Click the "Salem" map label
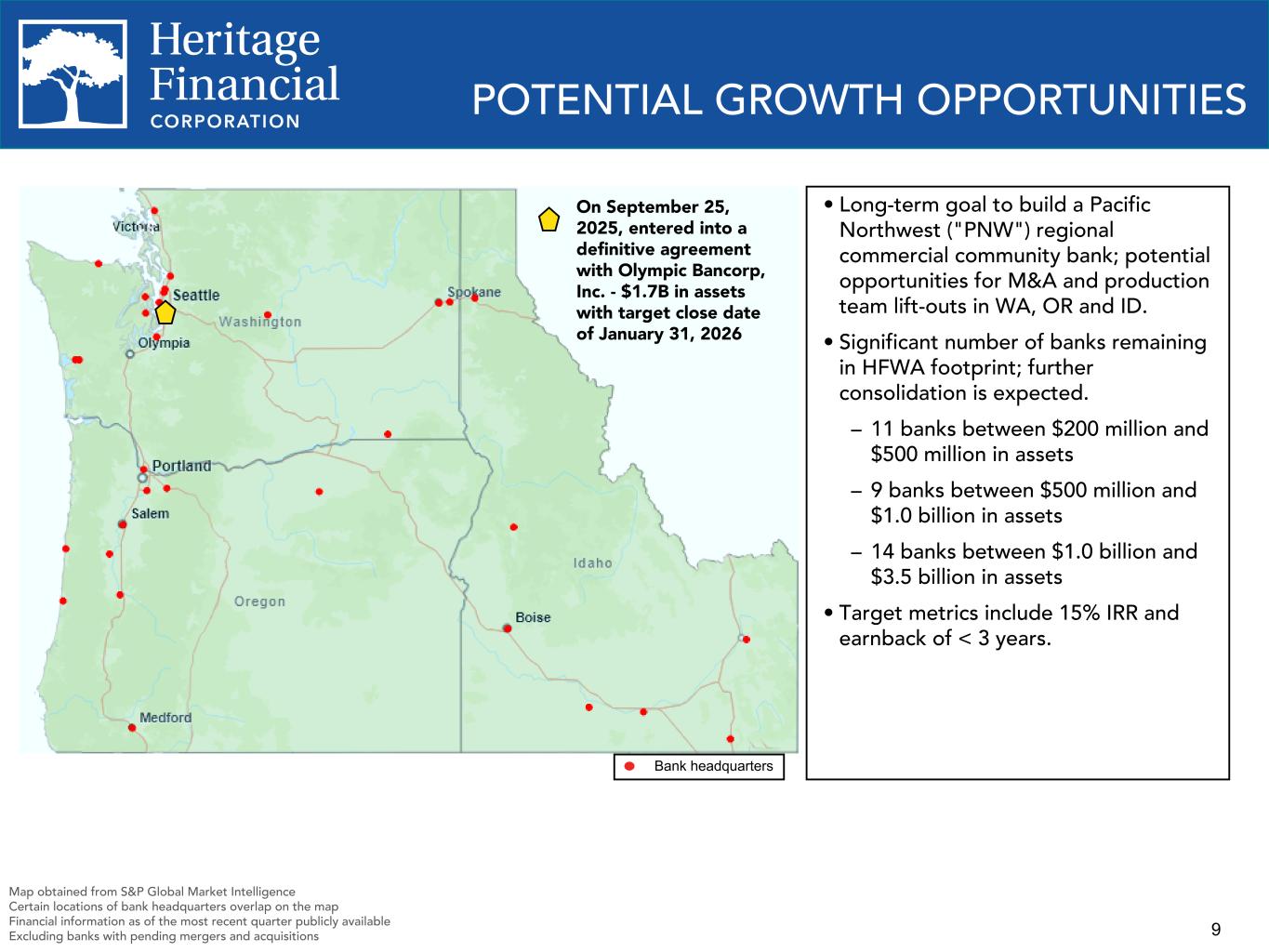Image resolution: width=1269 pixels, height=952 pixels. [x=151, y=514]
